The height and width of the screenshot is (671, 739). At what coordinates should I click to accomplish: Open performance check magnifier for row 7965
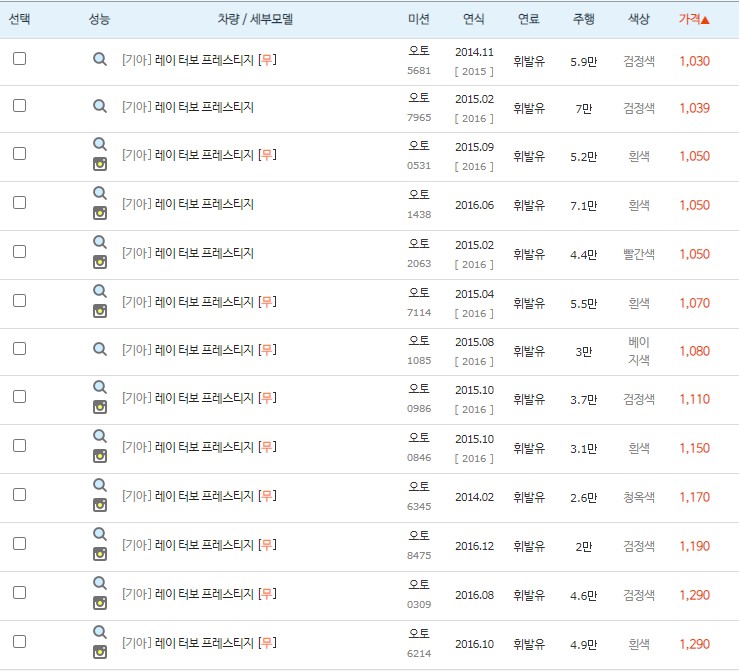(x=99, y=106)
